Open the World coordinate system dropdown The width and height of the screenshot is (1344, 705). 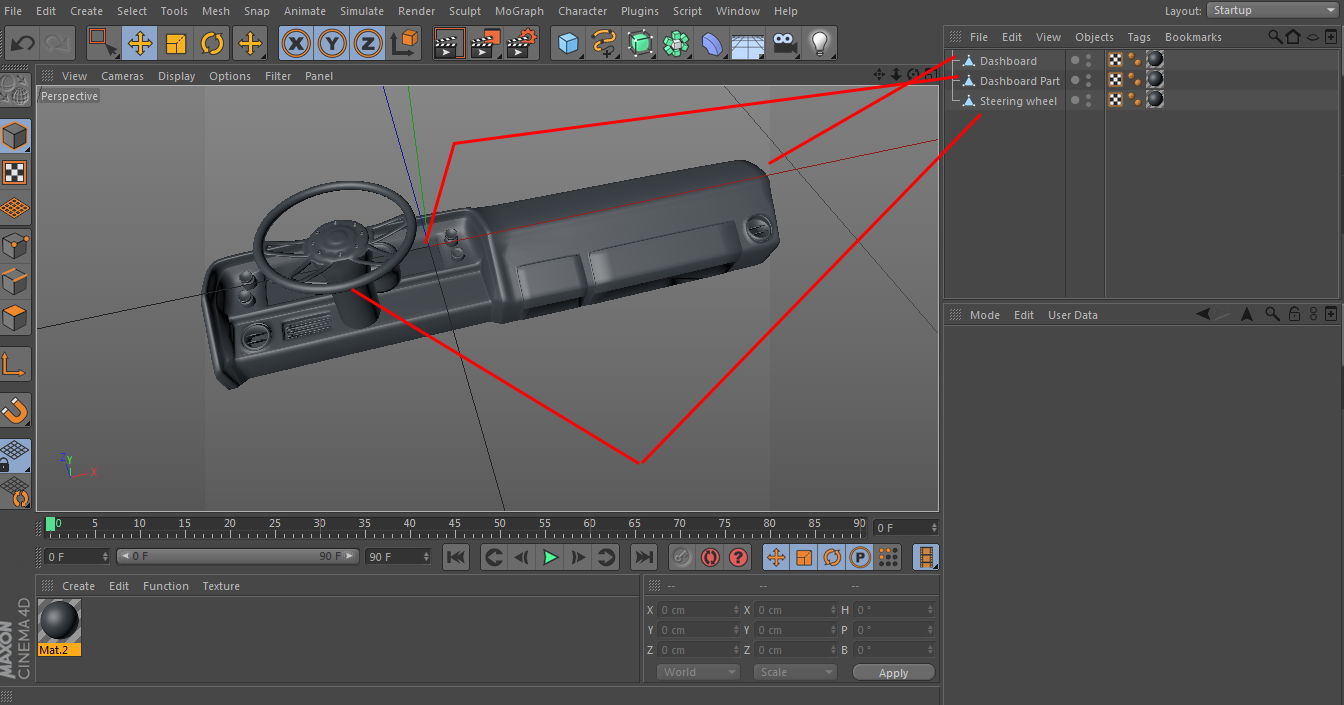point(698,672)
